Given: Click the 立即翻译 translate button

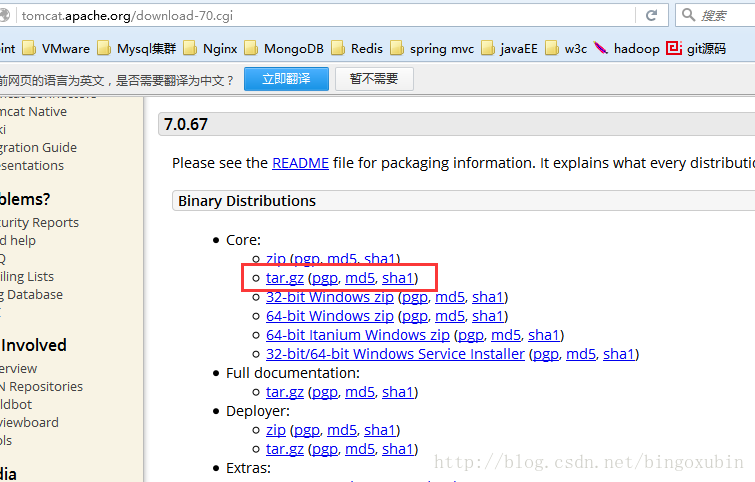Looking at the screenshot, I should coord(286,79).
